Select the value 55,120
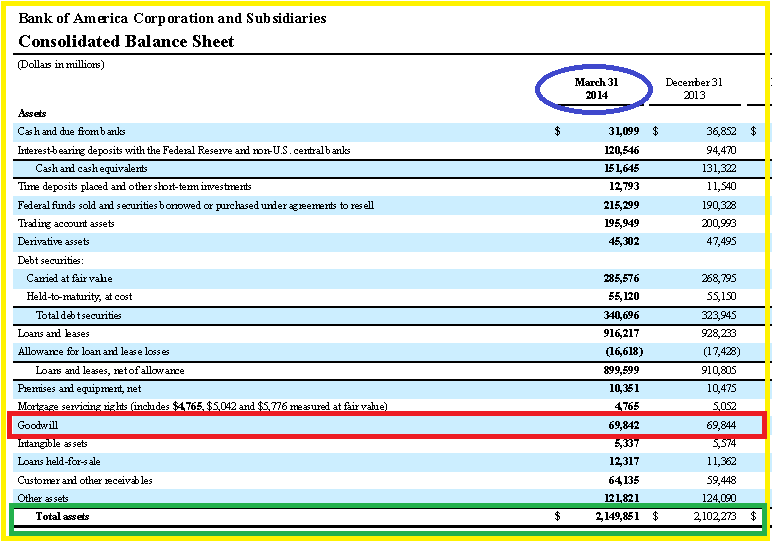 click(624, 297)
